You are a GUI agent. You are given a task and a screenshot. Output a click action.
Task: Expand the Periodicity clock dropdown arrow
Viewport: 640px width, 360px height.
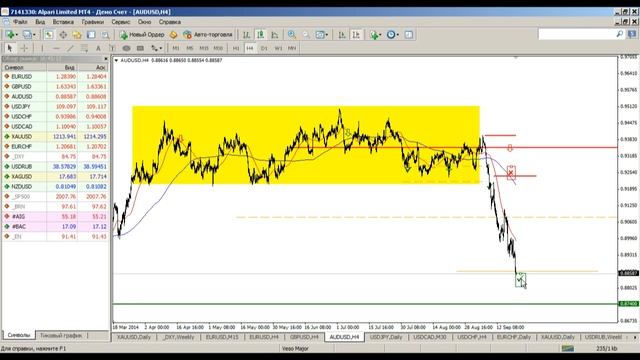(398, 35)
